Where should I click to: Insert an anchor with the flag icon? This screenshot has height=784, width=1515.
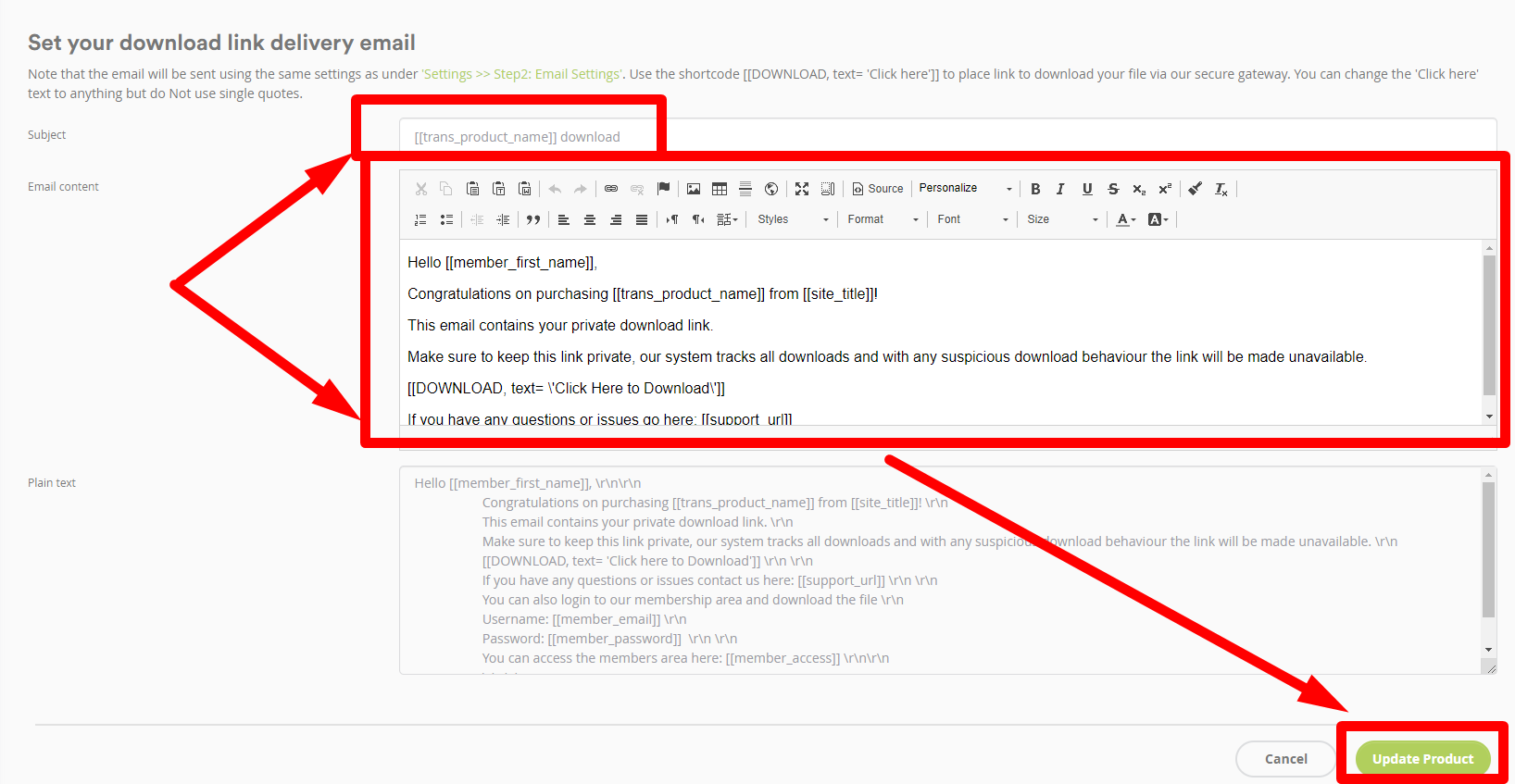click(x=663, y=189)
